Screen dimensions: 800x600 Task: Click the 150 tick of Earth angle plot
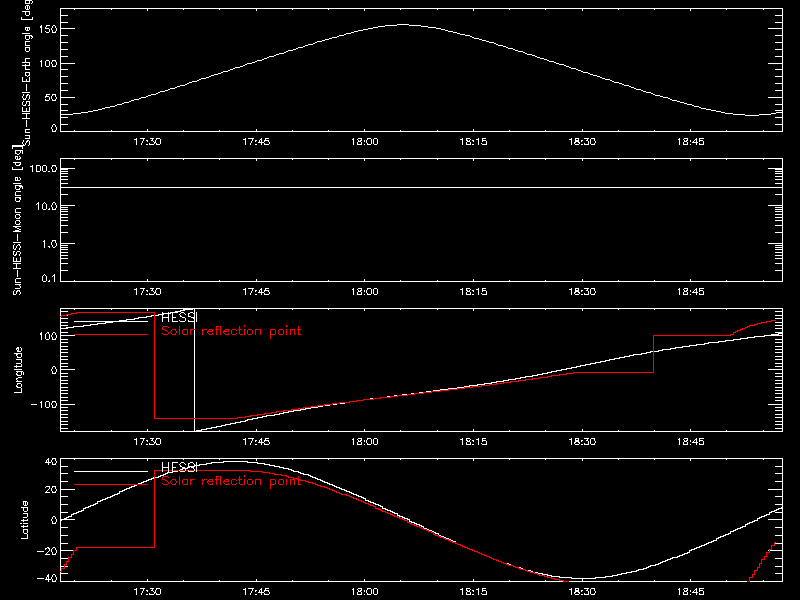(48, 30)
